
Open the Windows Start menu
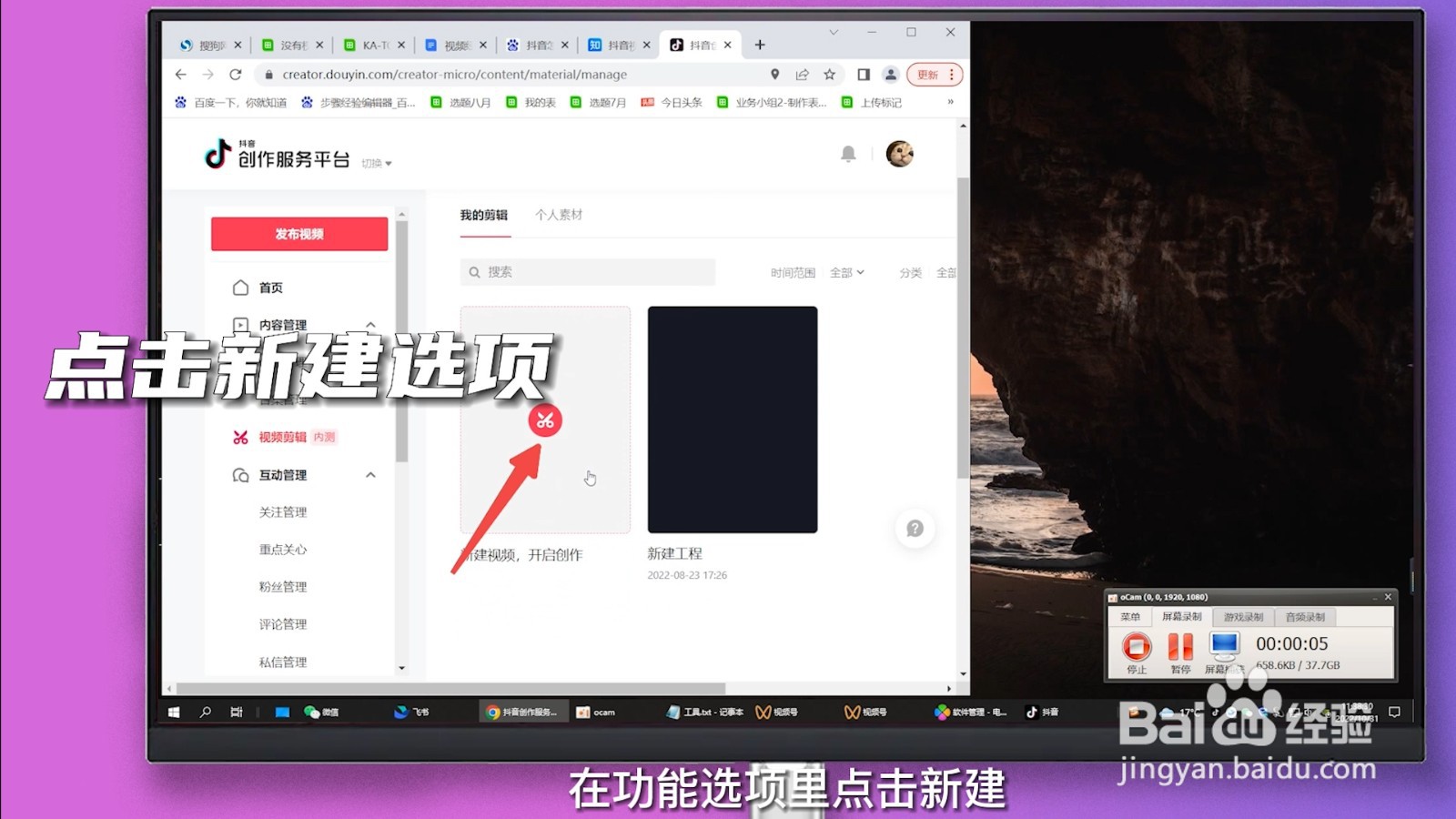click(x=174, y=713)
